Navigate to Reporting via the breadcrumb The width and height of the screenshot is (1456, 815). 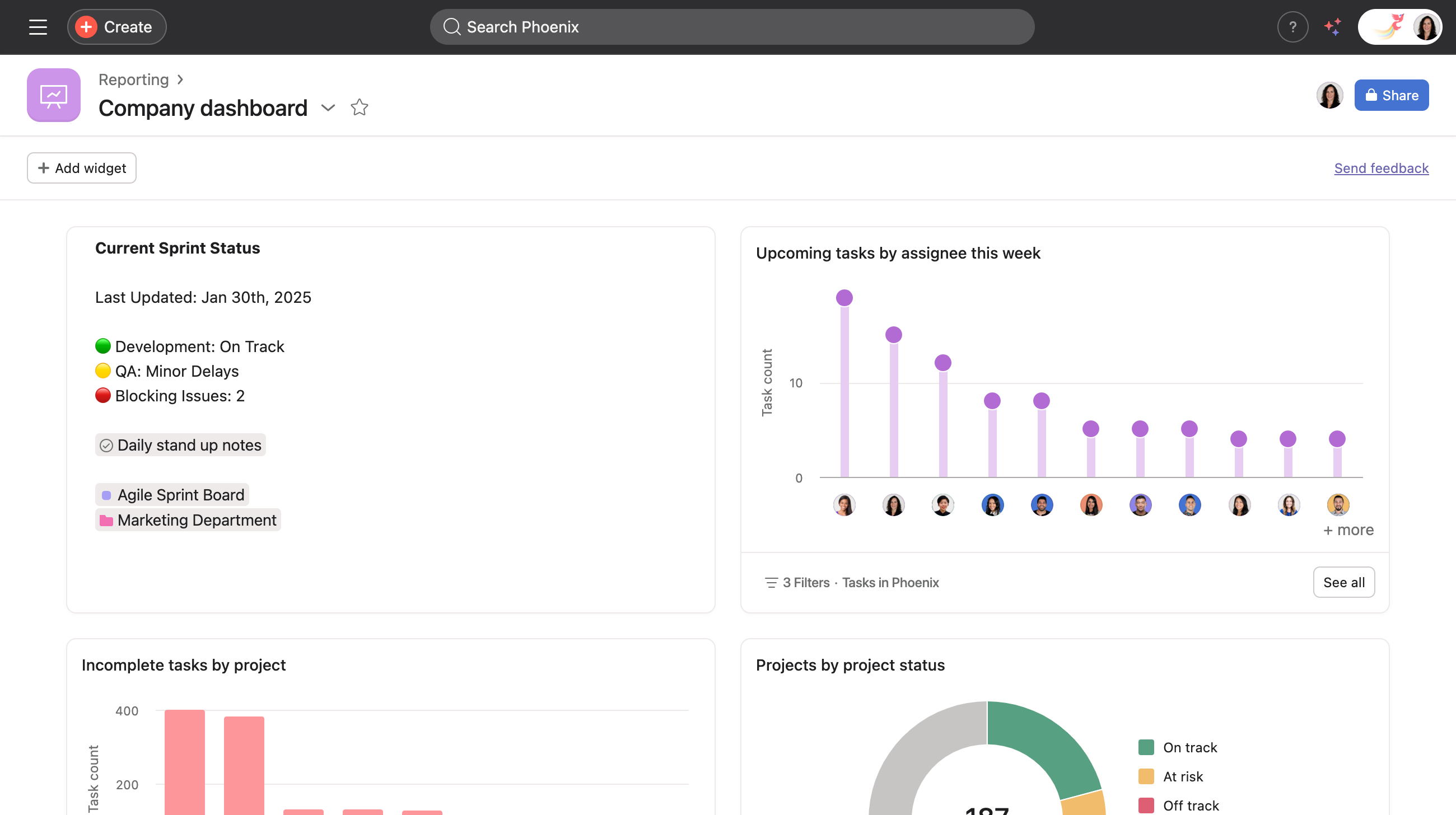pos(133,79)
